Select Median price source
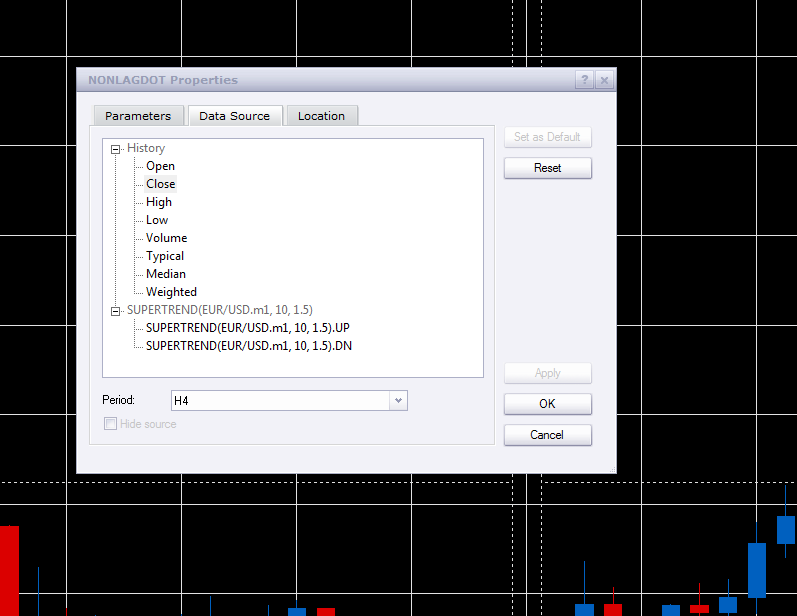Screen dimensions: 797x616 tap(166, 274)
